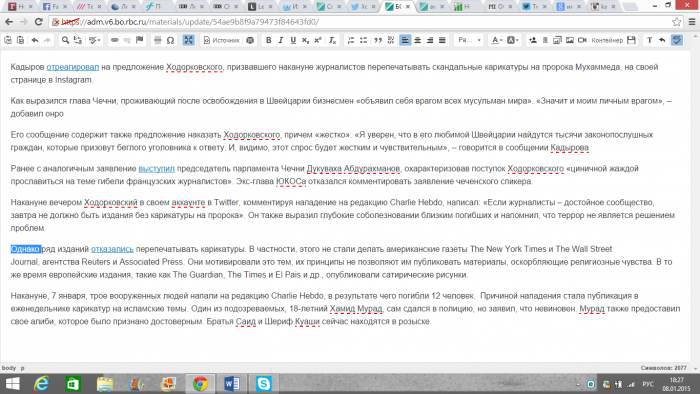Open the background color dropdown

(x=513, y=40)
